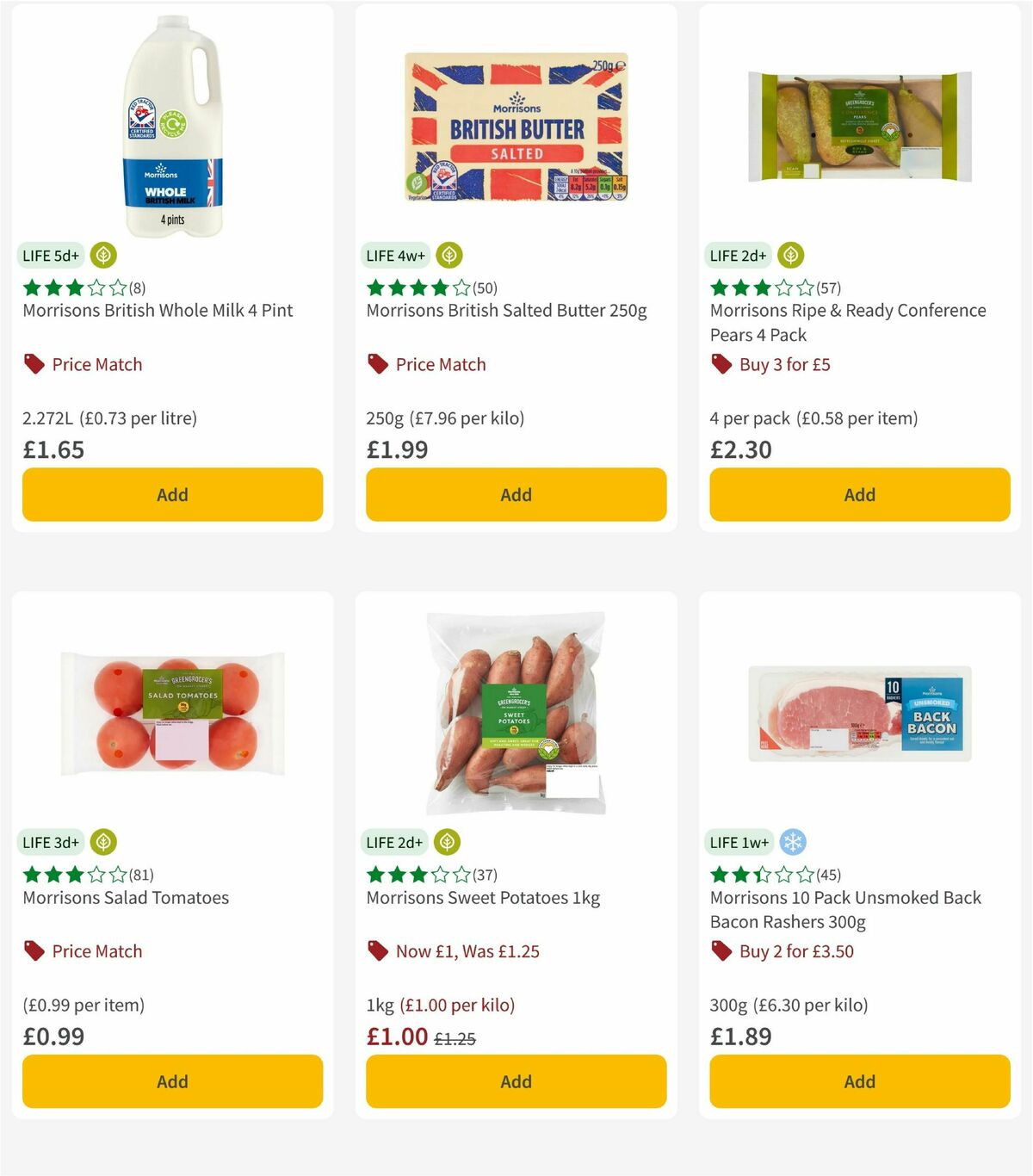Viewport: 1033px width, 1176px height.
Task: Click the leaf icon beside the Conference Pears LIFE badge
Action: pos(790,255)
